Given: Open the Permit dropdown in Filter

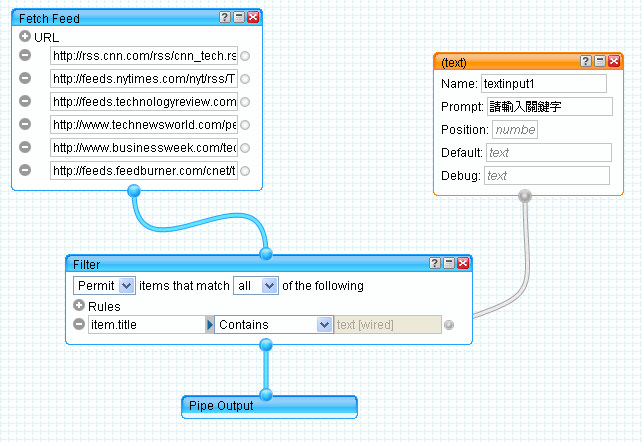Looking at the screenshot, I should tap(103, 286).
